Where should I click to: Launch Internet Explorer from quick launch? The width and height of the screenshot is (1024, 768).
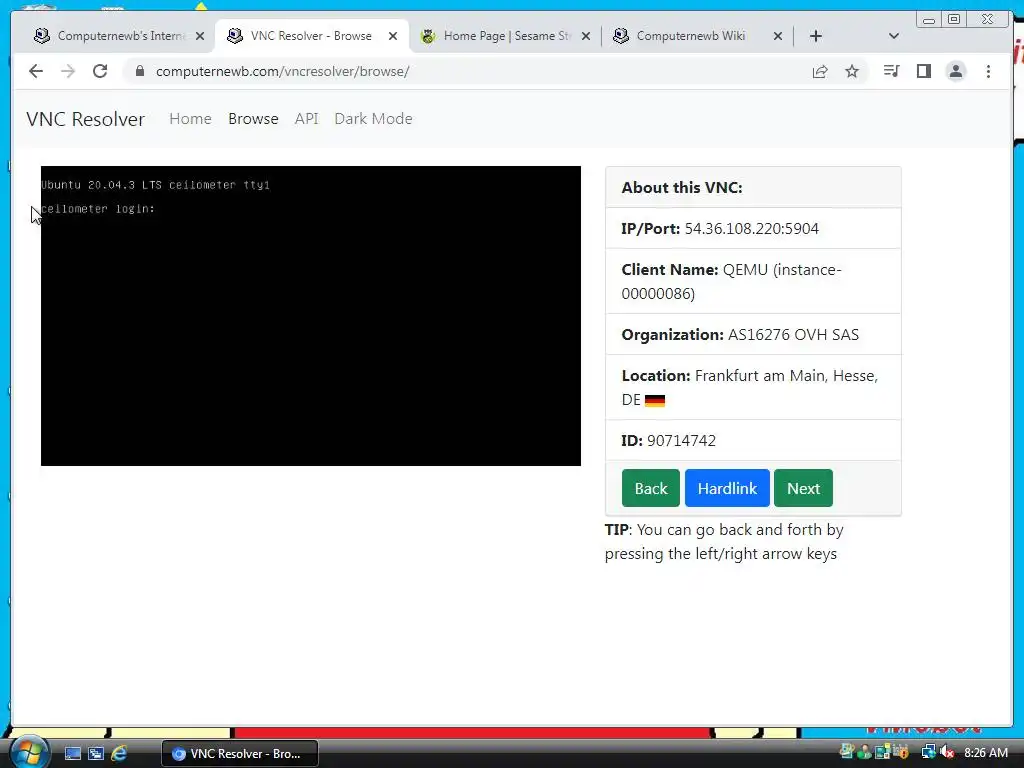point(119,754)
